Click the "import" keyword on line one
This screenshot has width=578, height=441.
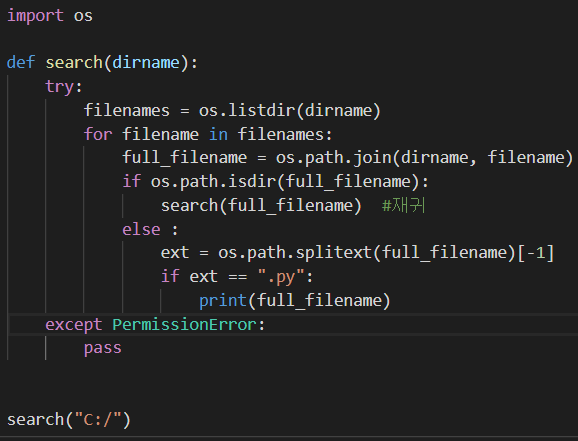click(x=35, y=16)
